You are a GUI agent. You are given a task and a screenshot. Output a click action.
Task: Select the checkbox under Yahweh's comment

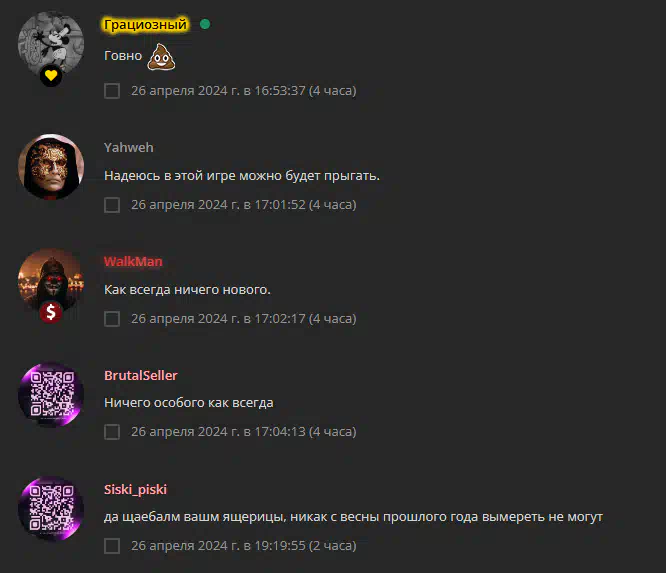tap(112, 205)
